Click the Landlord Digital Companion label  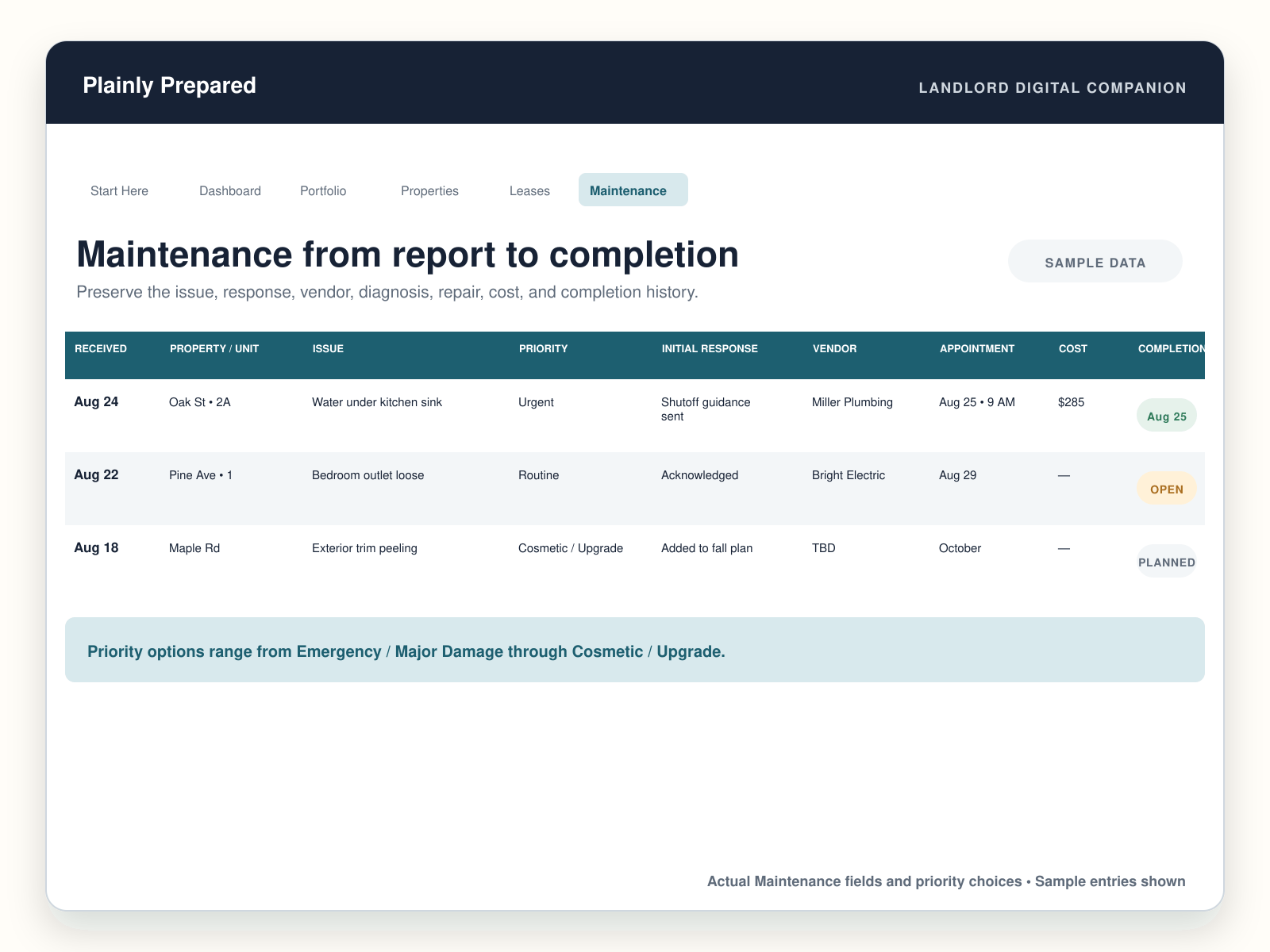pyautogui.click(x=1053, y=88)
